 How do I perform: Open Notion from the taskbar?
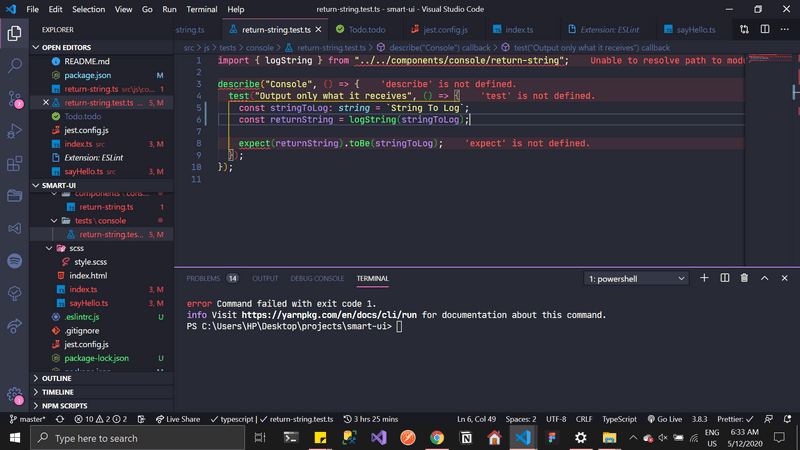pos(466,438)
